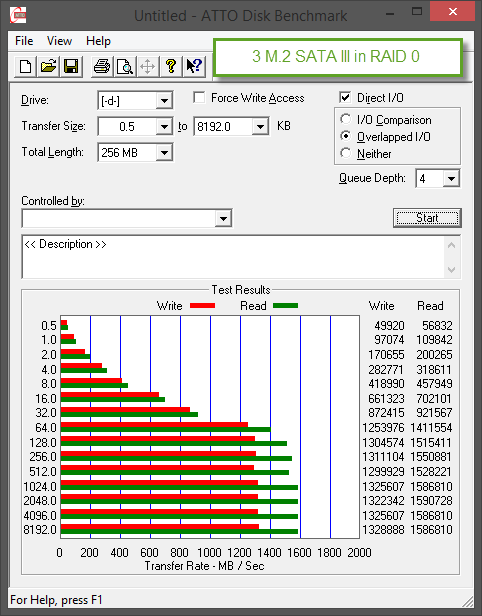The width and height of the screenshot is (482, 616).
Task: Click read value 1590728
Action: [x=431, y=500]
